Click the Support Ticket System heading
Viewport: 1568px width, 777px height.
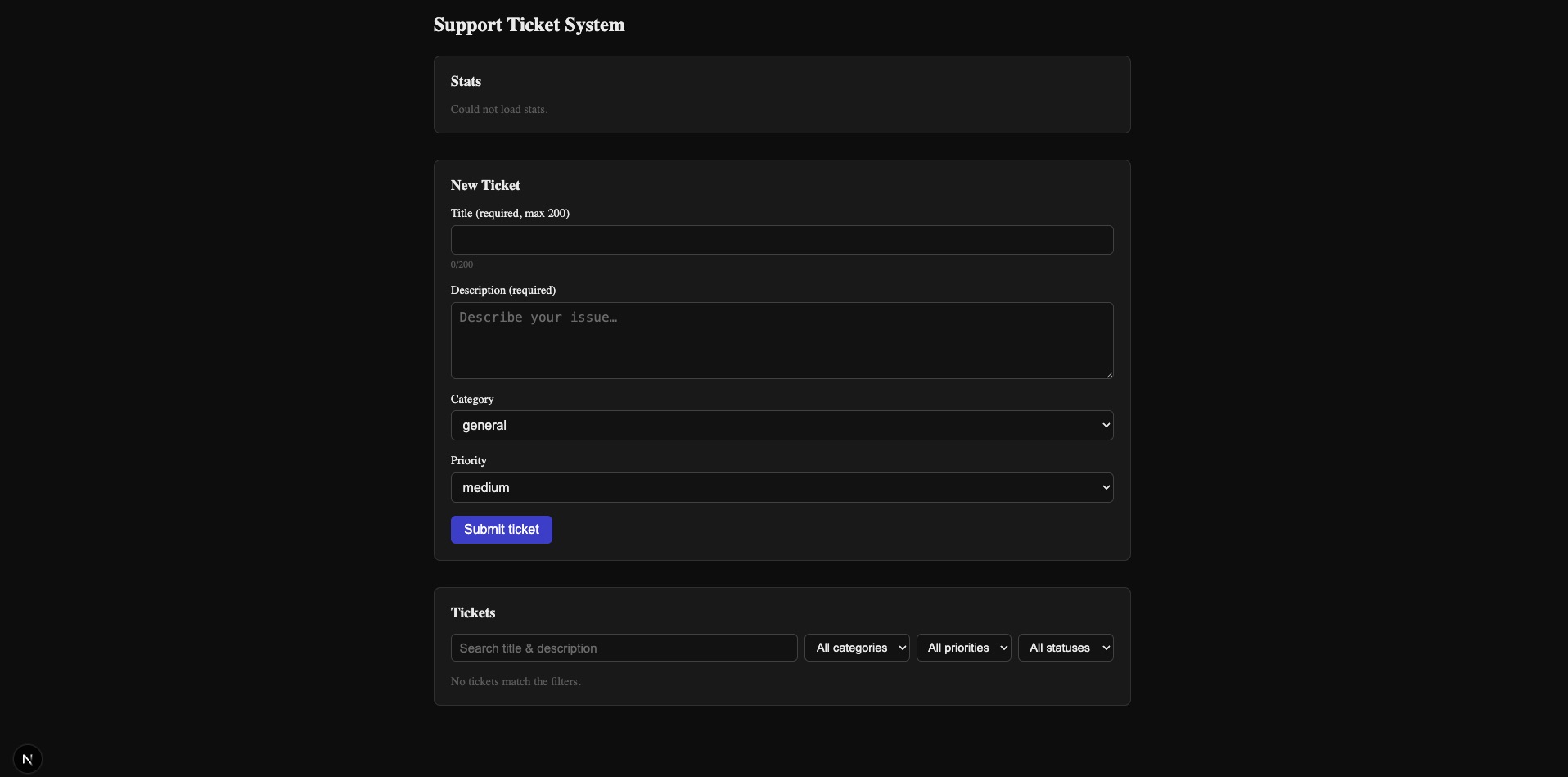pyautogui.click(x=529, y=25)
